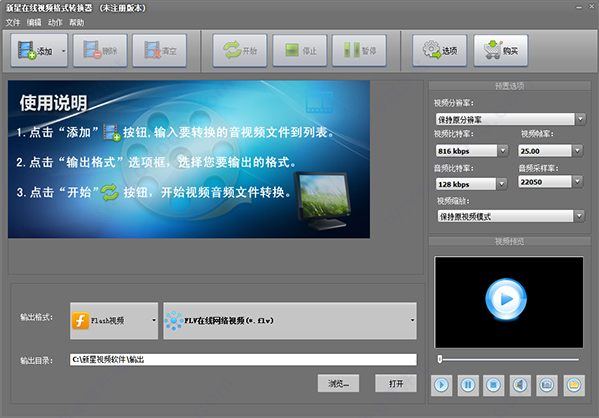This screenshot has height=418, width=599.
Task: Click the 浏览 browse button
Action: pyautogui.click(x=338, y=383)
